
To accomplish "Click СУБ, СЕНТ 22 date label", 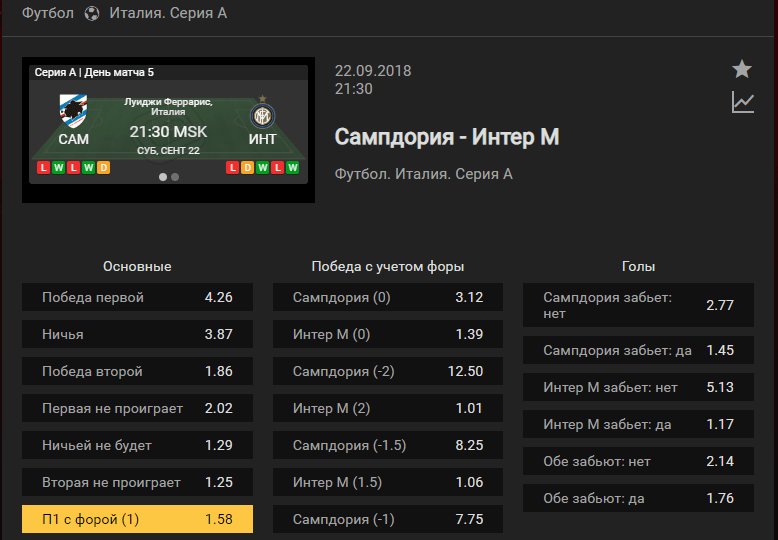I will click(x=169, y=150).
